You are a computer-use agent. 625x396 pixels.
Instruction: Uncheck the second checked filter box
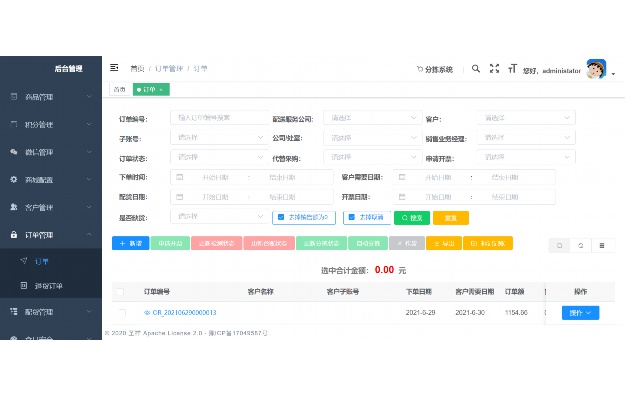click(352, 217)
